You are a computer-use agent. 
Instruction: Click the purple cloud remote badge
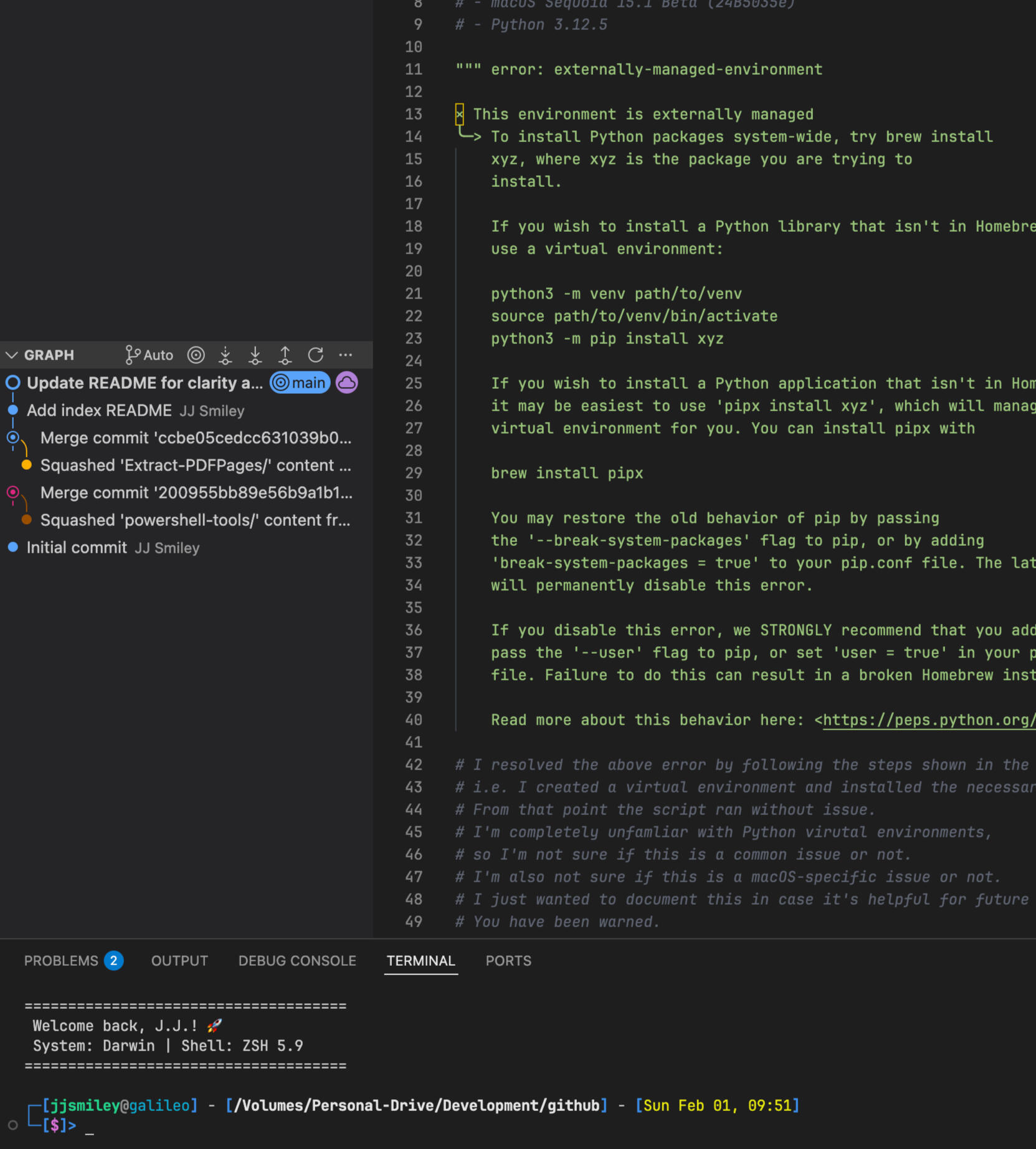[347, 383]
